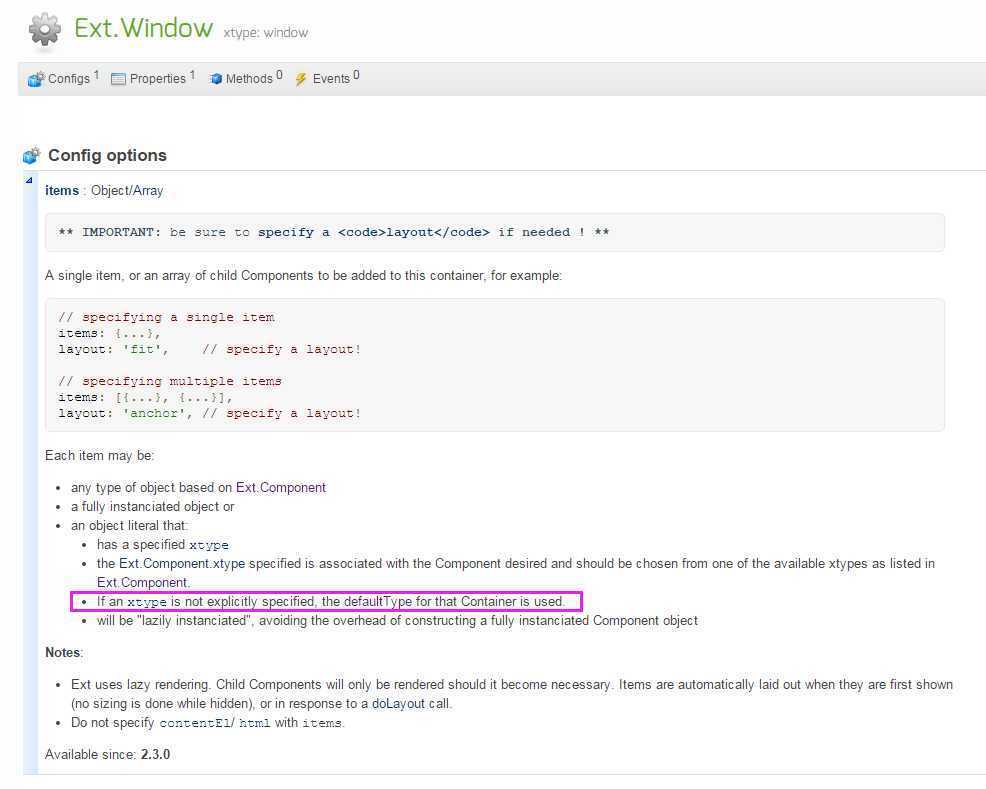Click the IMPORTANT layout code block
Image resolution: width=986 pixels, height=789 pixels.
(494, 232)
